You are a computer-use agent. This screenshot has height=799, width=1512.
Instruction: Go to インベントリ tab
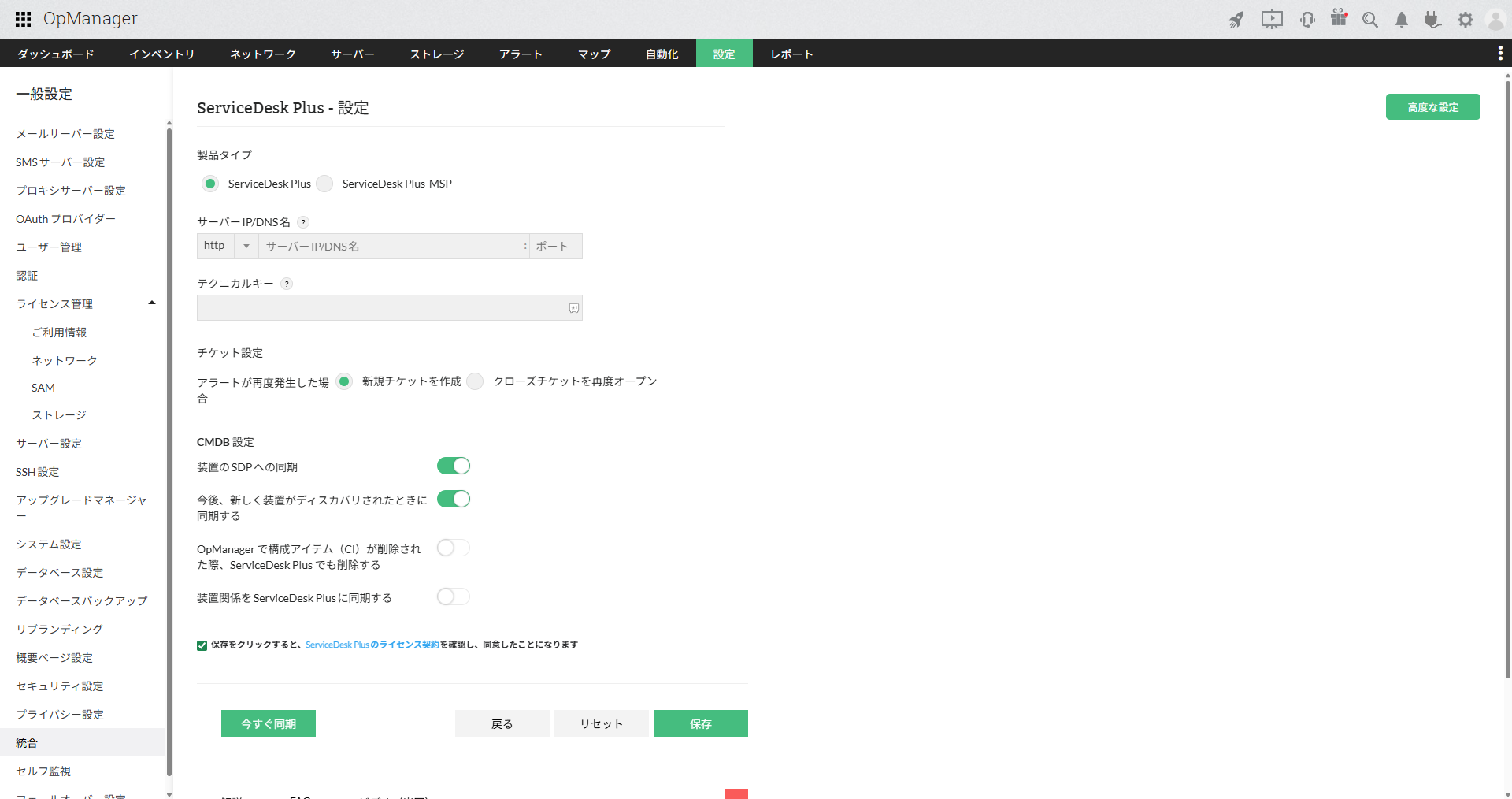162,54
